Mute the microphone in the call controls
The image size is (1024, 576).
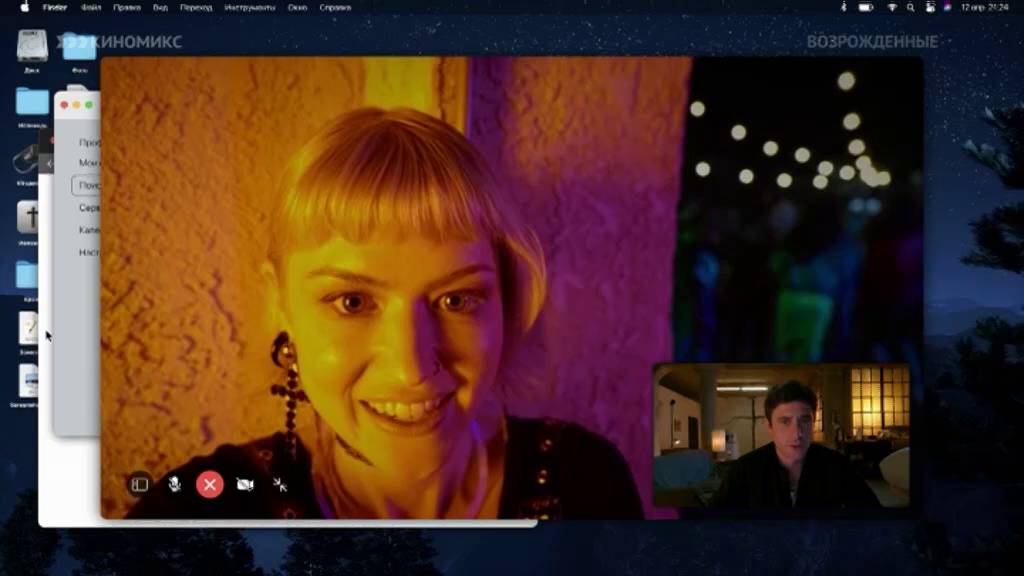tap(174, 485)
